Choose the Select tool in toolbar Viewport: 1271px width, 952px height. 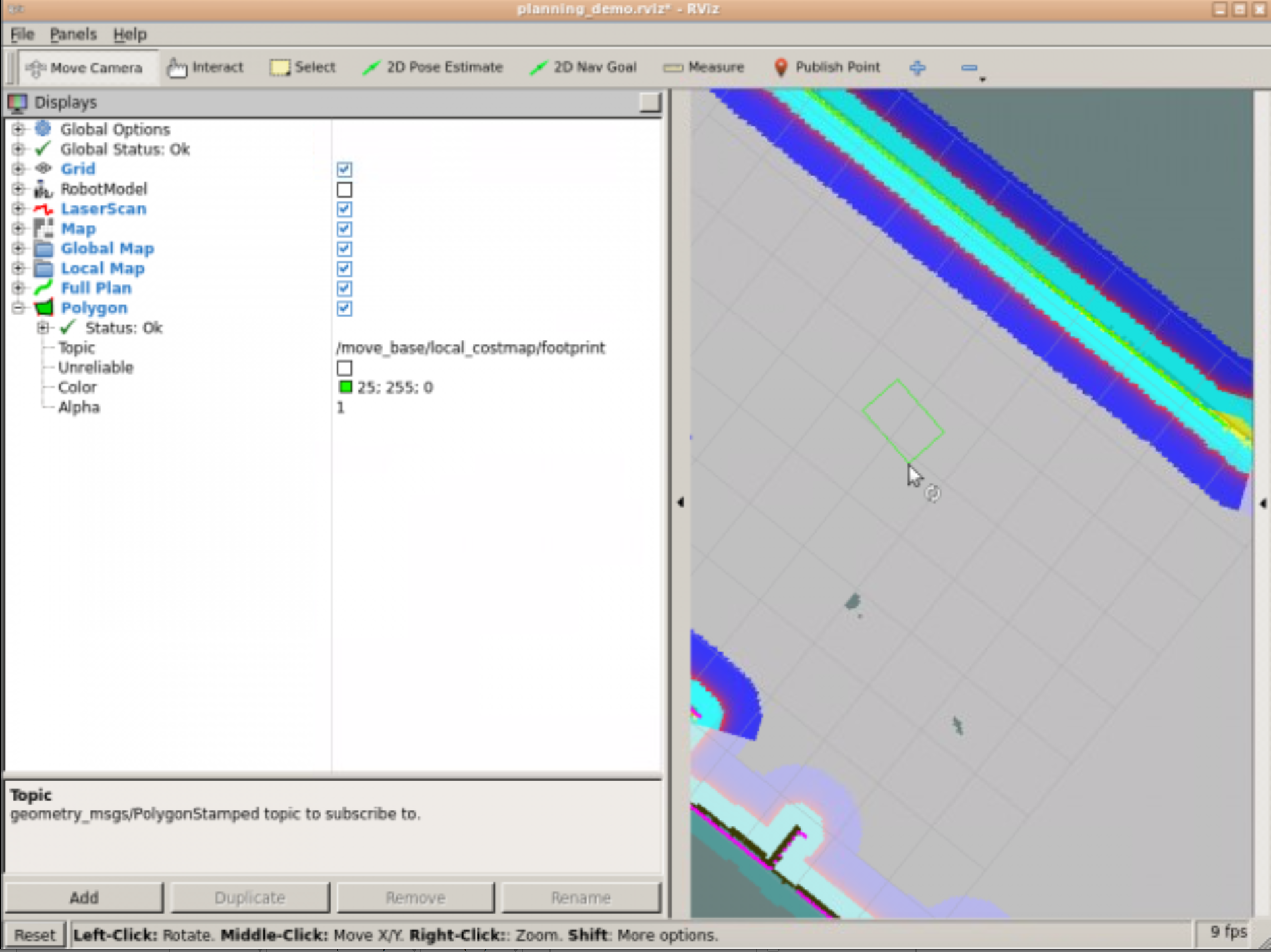tap(303, 67)
